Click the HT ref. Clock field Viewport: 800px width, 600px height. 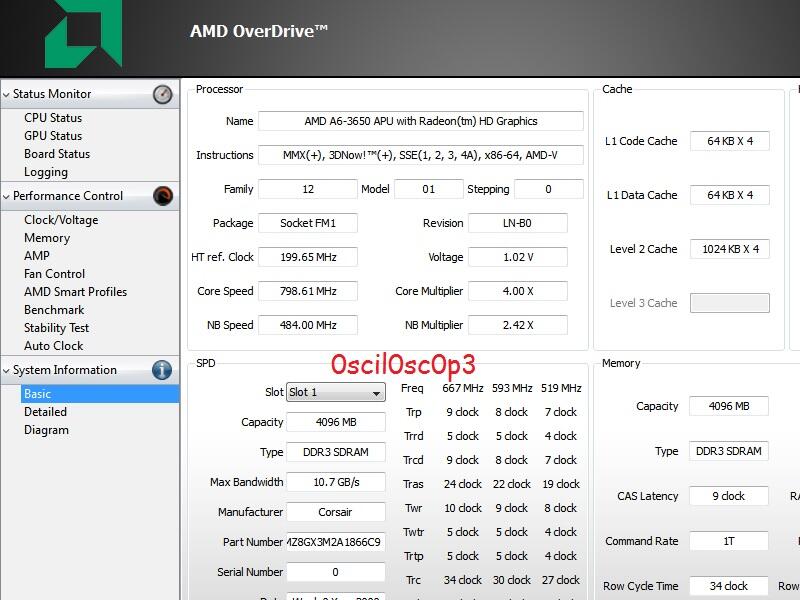(x=308, y=257)
